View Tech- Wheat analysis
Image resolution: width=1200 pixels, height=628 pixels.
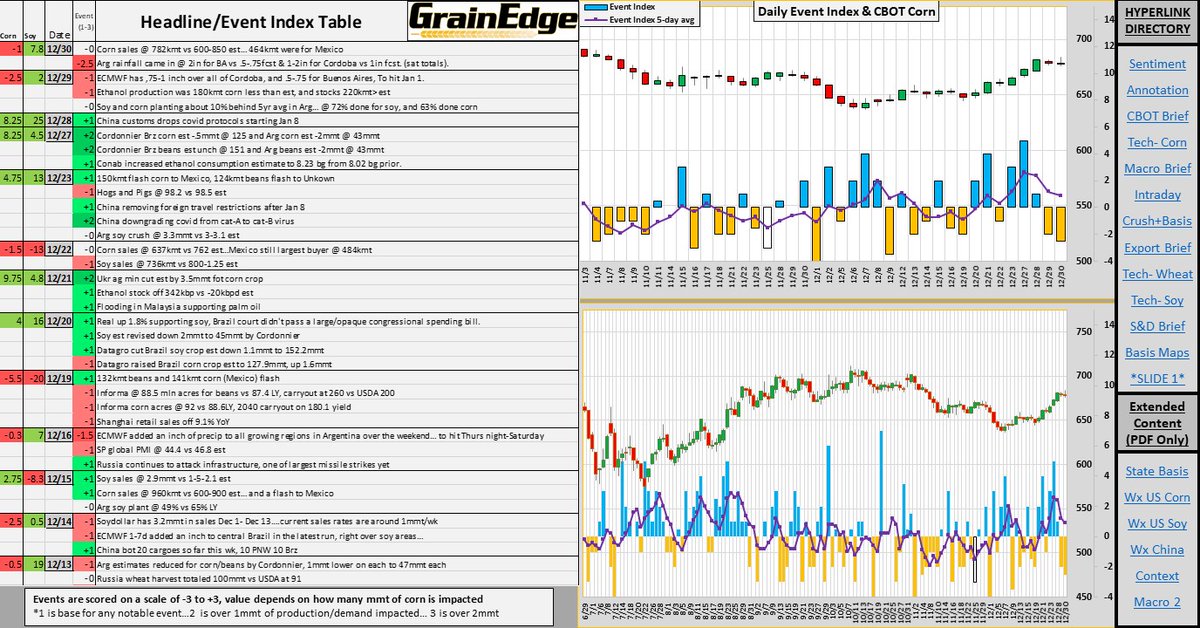pyautogui.click(x=1156, y=273)
